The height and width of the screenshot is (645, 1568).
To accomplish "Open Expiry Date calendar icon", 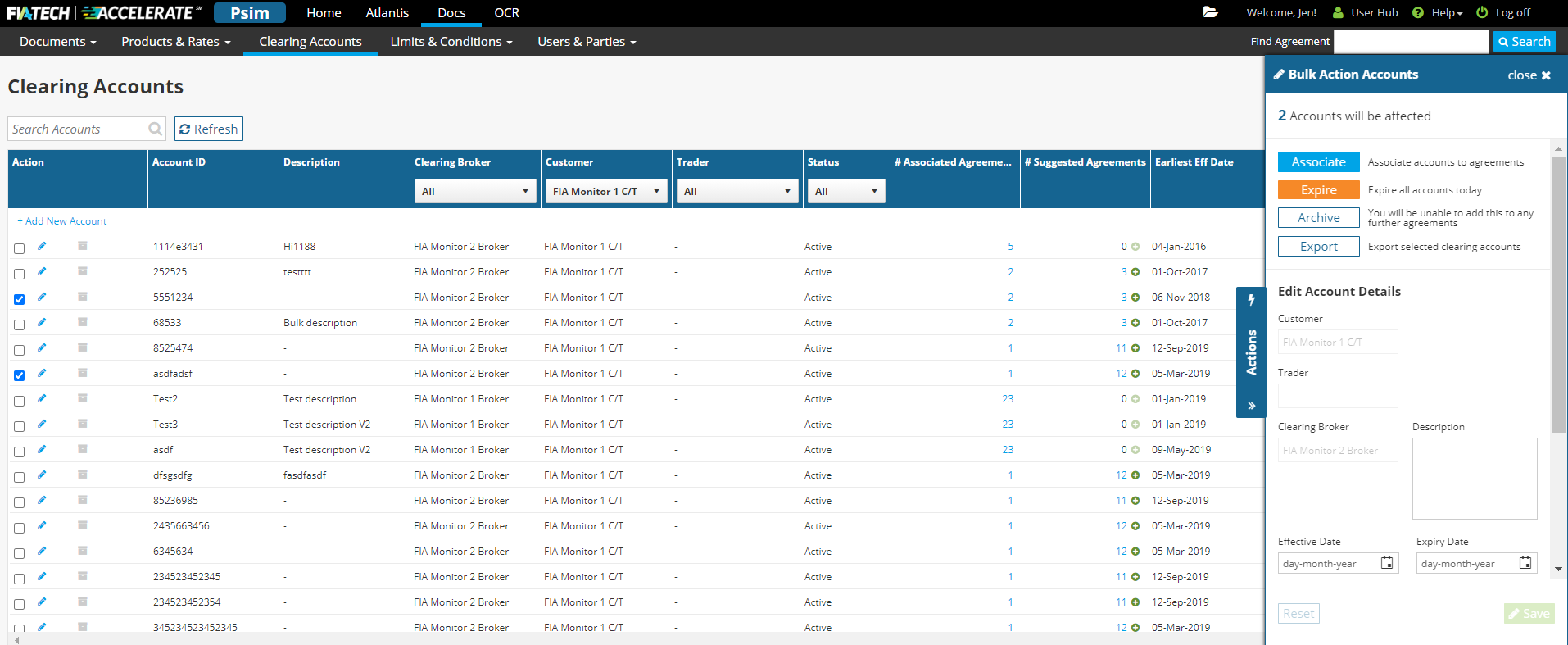I will (x=1525, y=563).
